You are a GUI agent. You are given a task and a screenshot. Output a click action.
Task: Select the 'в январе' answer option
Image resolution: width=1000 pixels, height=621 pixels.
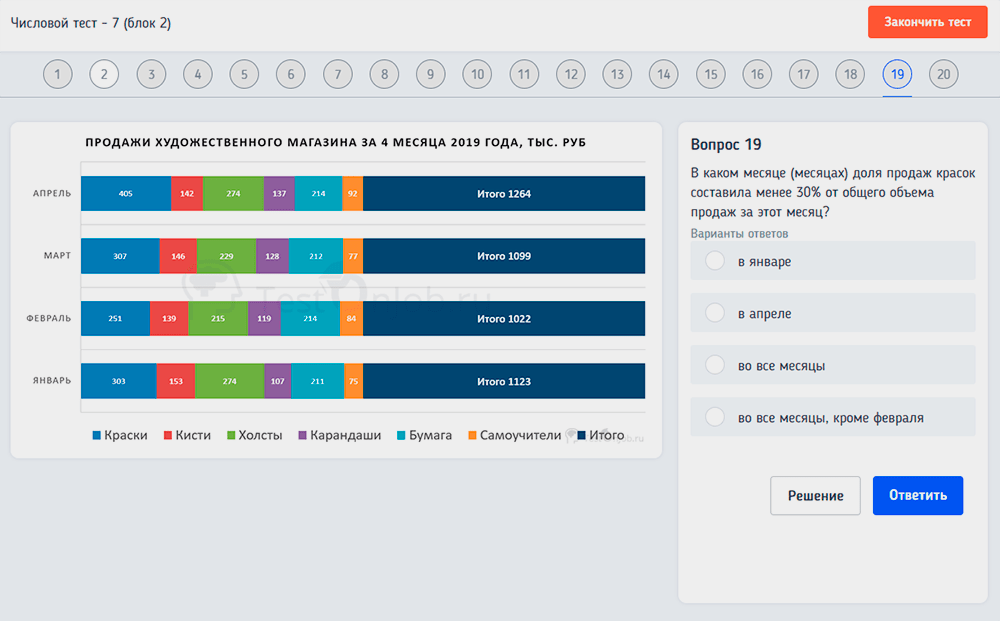[x=715, y=261]
